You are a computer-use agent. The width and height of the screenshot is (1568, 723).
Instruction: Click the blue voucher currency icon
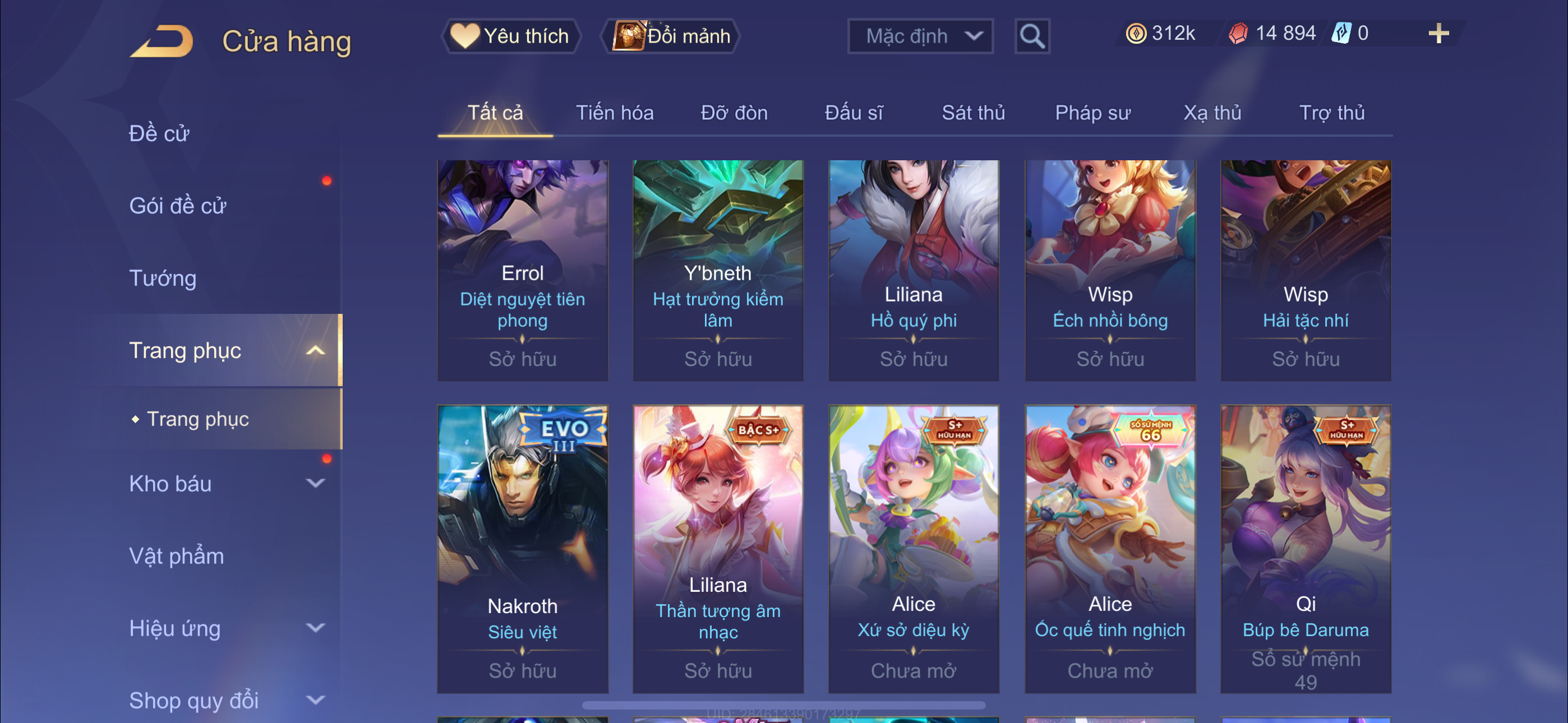[x=1341, y=34]
